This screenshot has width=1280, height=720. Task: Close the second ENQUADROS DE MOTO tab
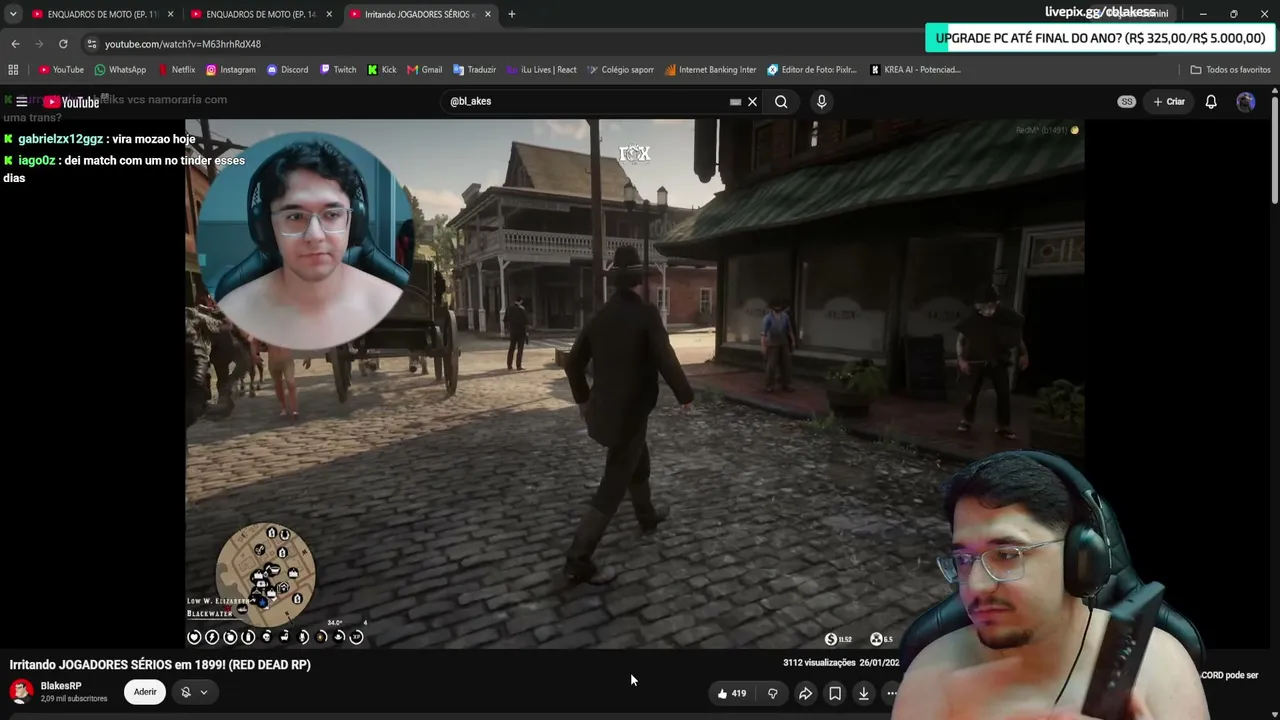[x=329, y=14]
